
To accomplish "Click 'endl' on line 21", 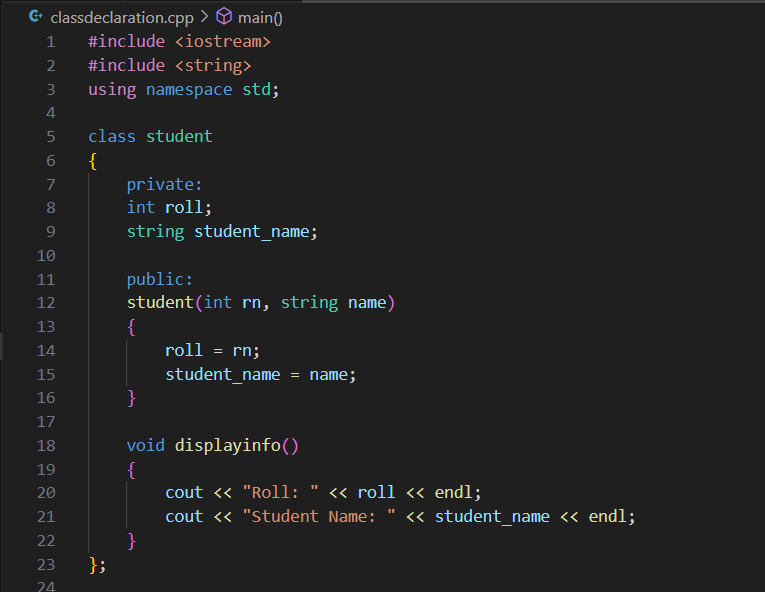I will click(607, 517).
